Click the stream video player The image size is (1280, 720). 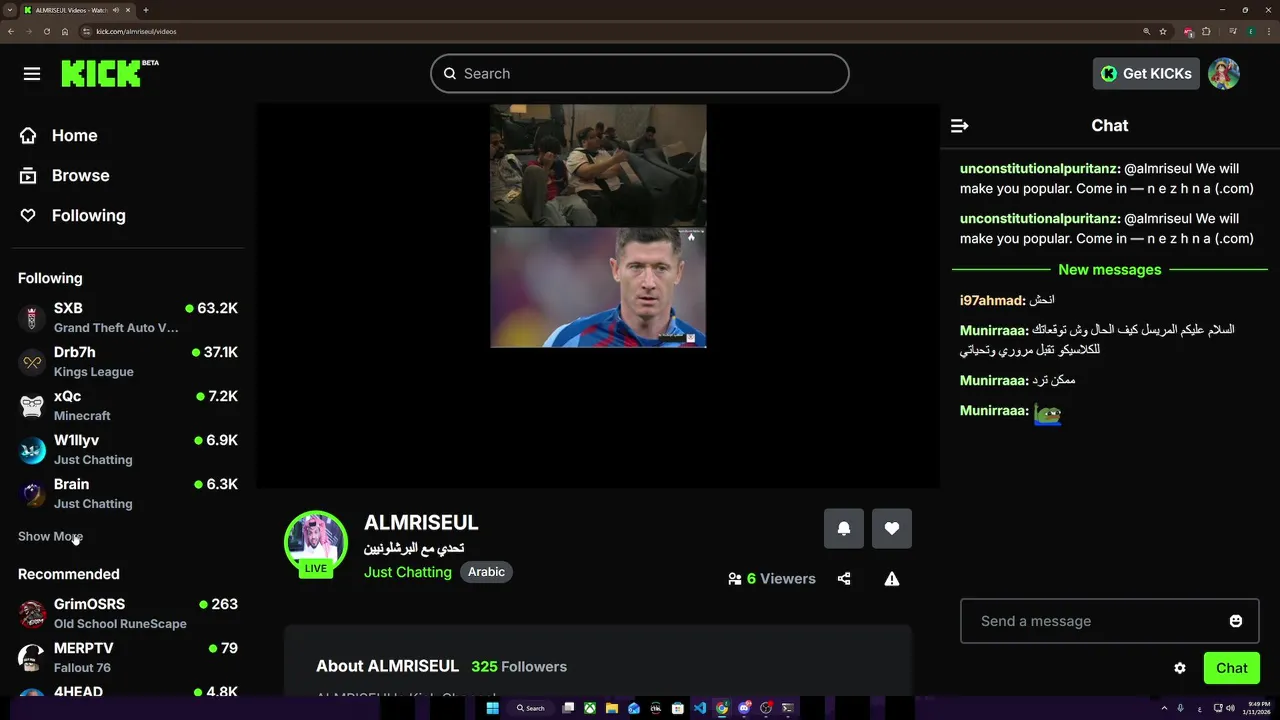598,296
